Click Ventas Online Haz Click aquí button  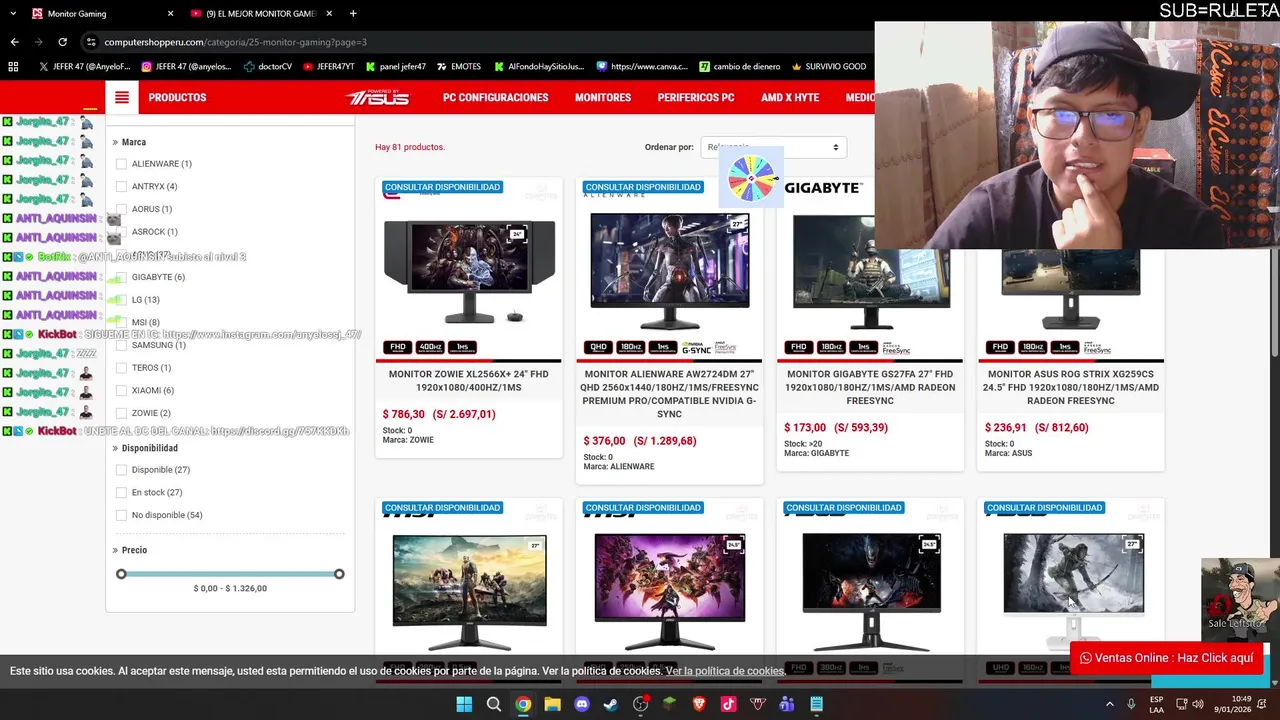1167,658
